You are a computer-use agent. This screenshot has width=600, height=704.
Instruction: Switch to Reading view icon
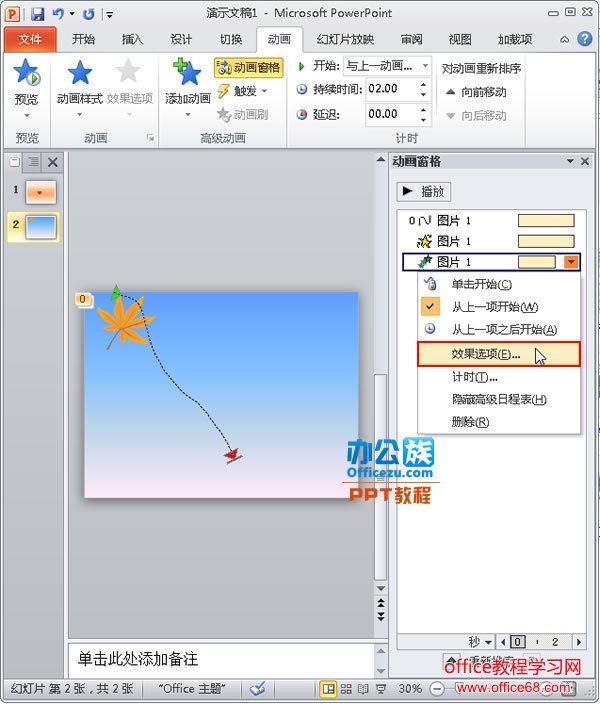(363, 688)
